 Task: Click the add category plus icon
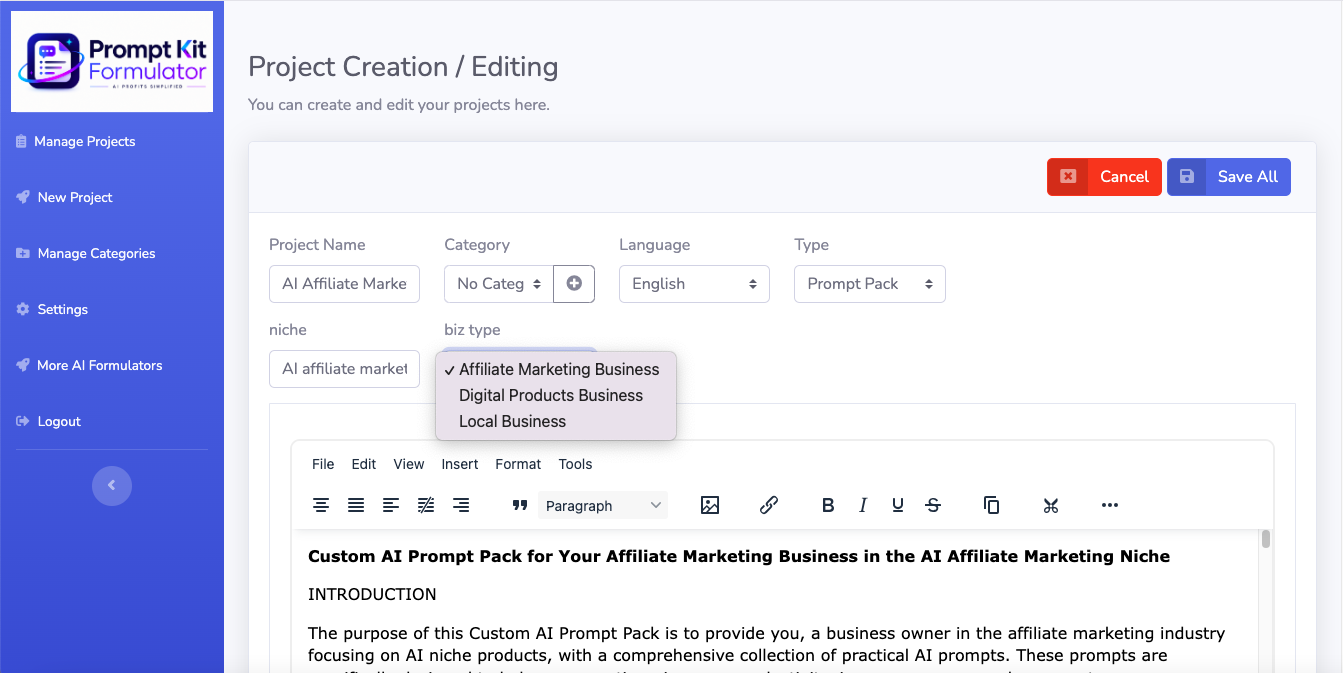[x=574, y=284]
